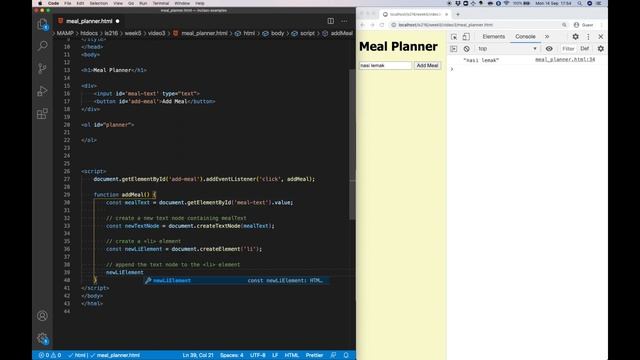Change language mode via HTML status item
The height and width of the screenshot is (360, 640).
[x=291, y=355]
